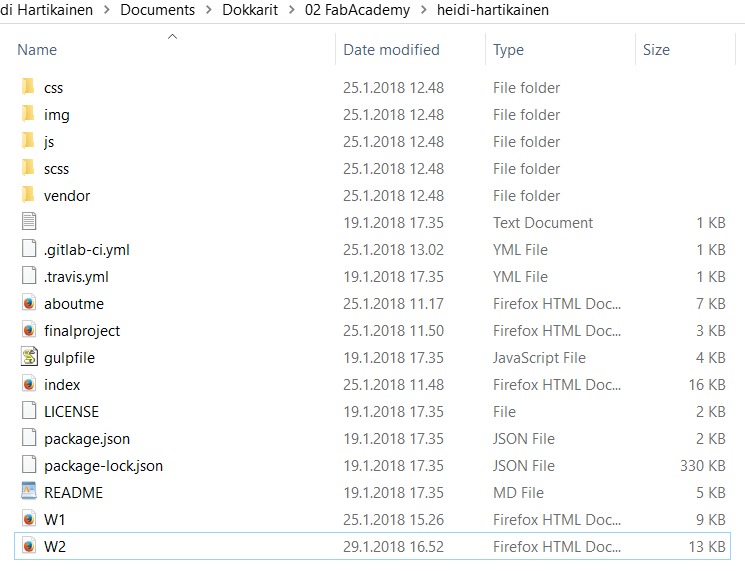Image resolution: width=745 pixels, height=571 pixels.
Task: Click the 330 KB size value
Action: [x=703, y=466]
